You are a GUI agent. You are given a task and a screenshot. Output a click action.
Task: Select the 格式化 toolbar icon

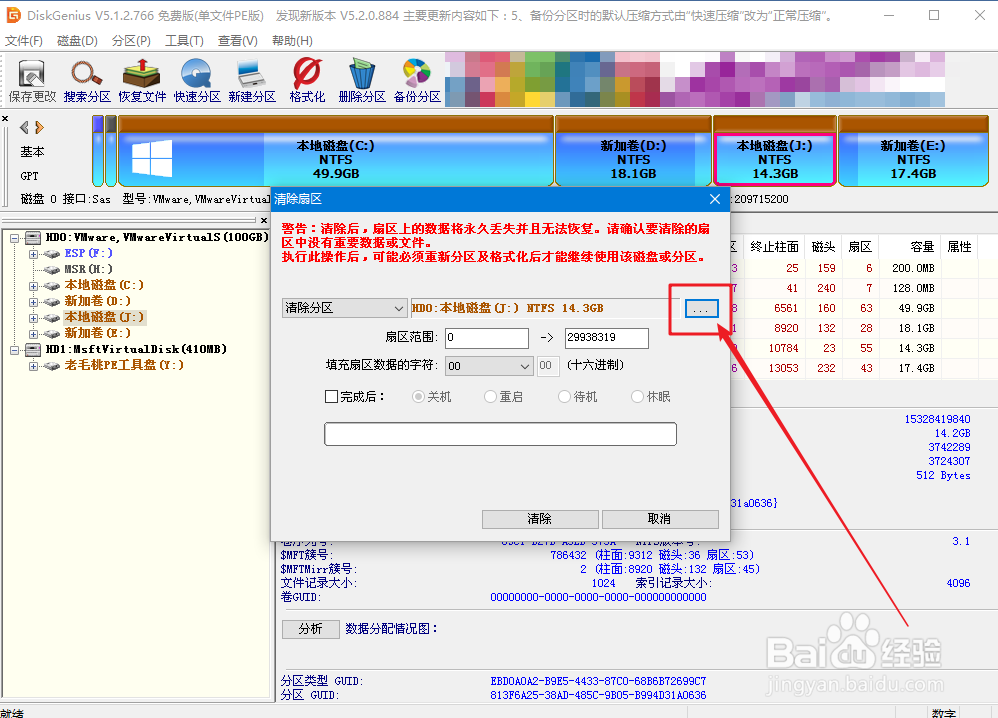(305, 80)
